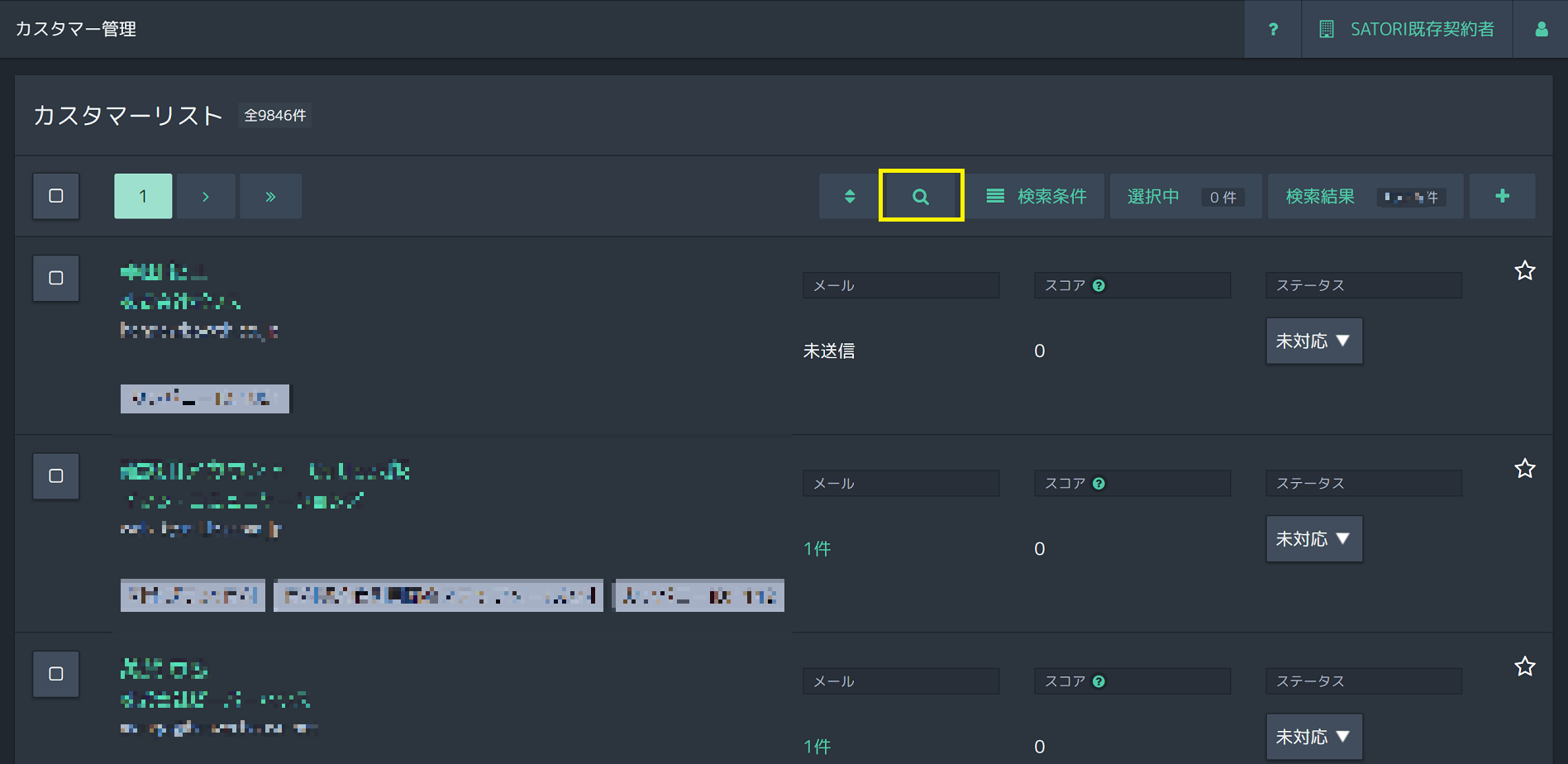Open the help question mark icon
The width and height of the screenshot is (1568, 764).
point(1273,29)
